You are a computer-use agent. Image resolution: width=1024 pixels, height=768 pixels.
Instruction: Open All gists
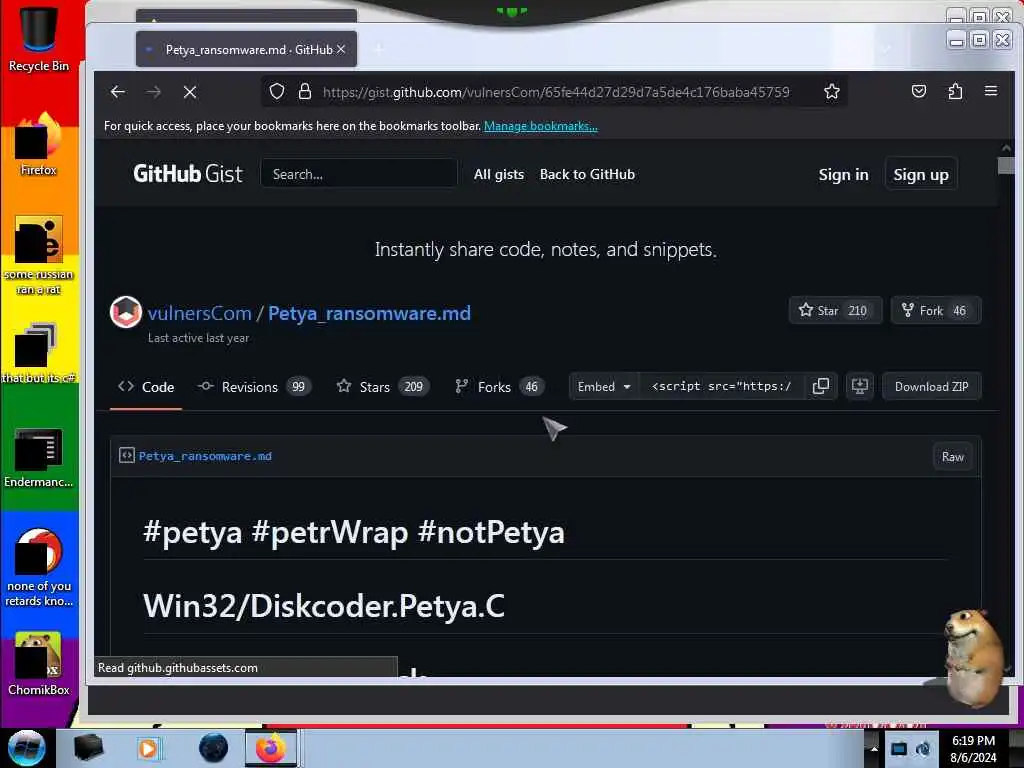pos(499,174)
